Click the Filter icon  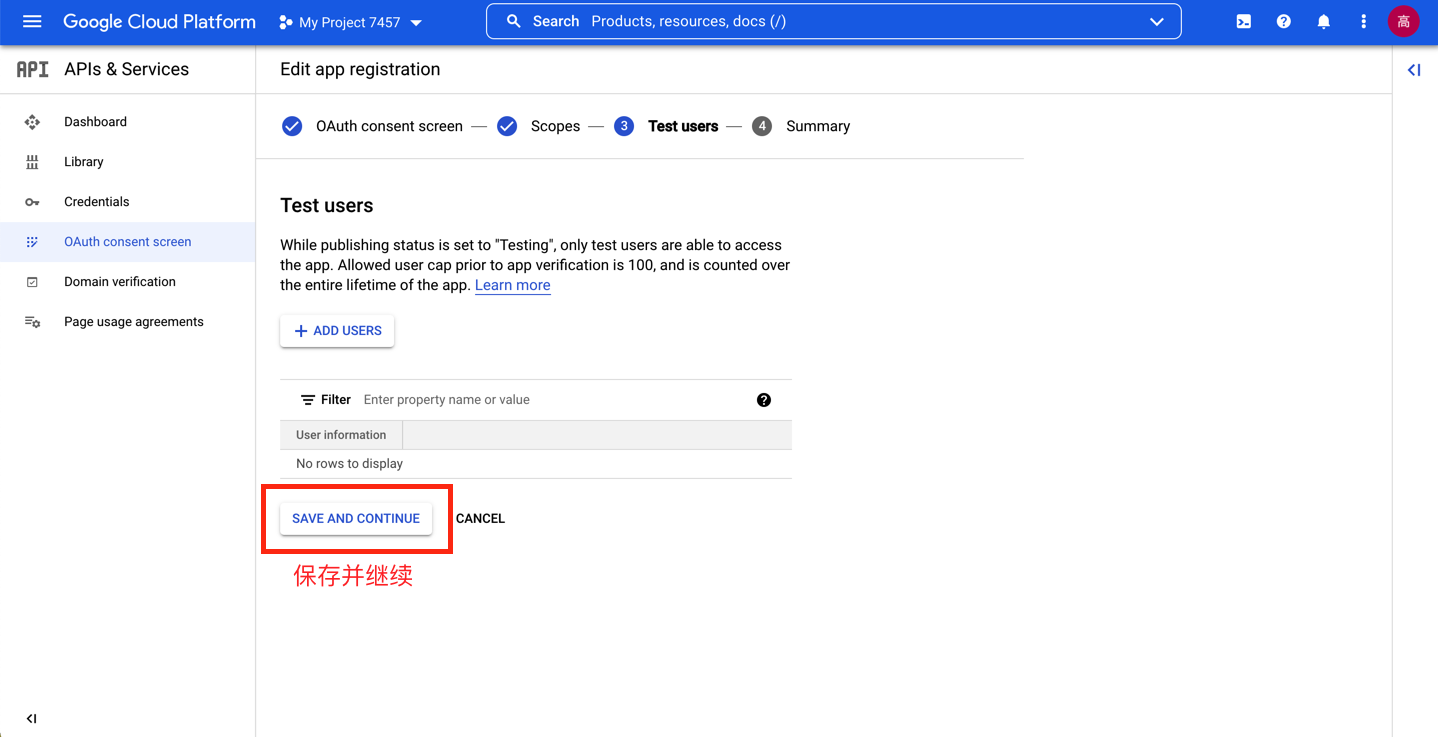[308, 400]
